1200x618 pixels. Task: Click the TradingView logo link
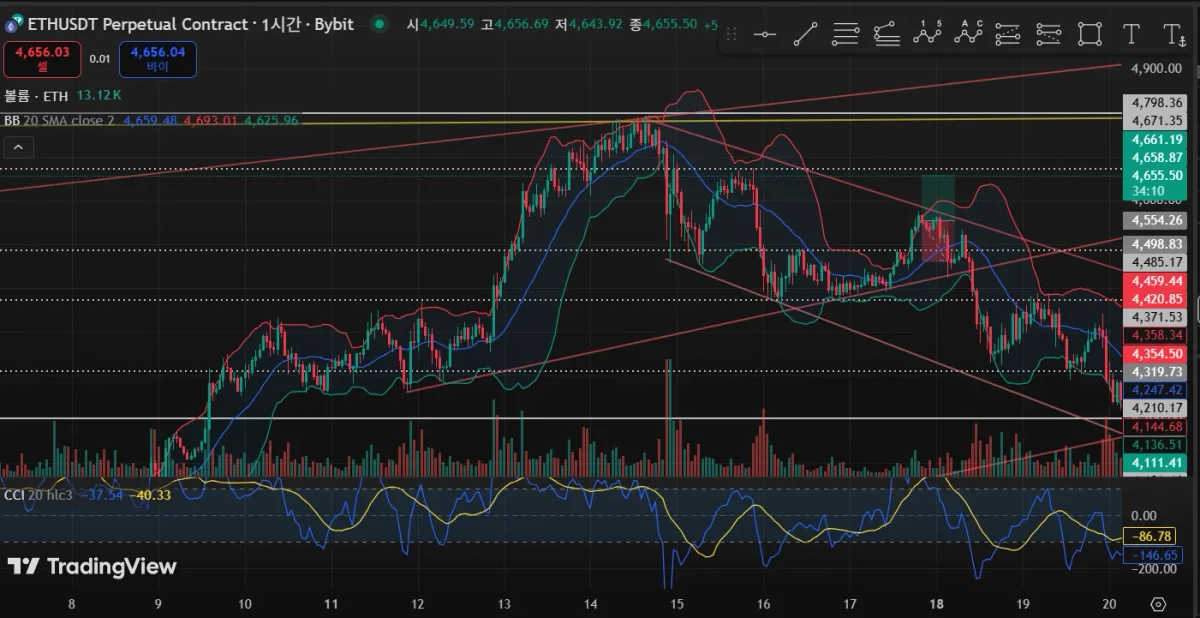[92, 567]
